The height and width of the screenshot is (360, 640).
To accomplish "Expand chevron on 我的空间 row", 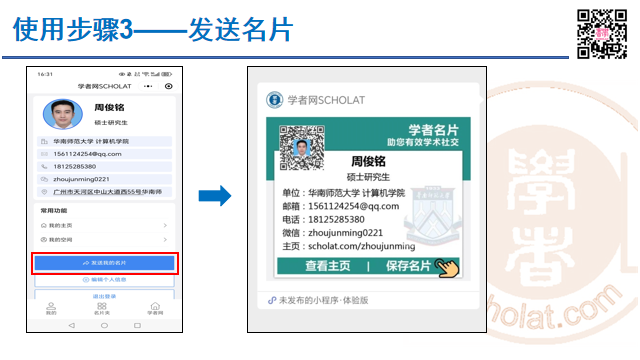I will pyautogui.click(x=165, y=240).
